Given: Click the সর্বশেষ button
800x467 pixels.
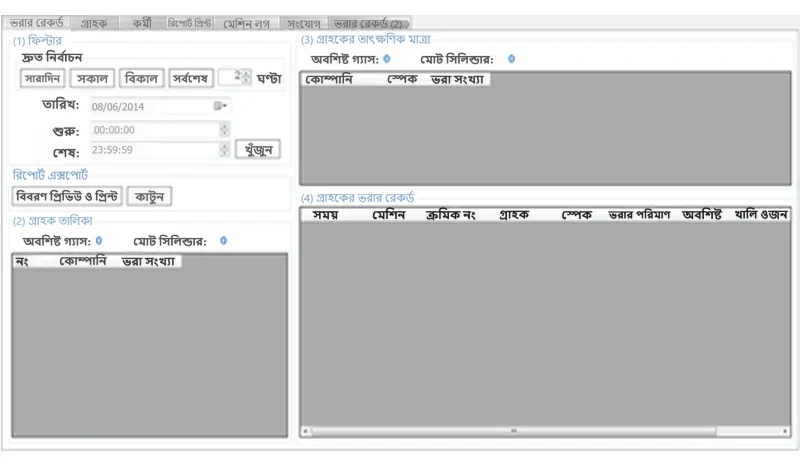Looking at the screenshot, I should click(191, 79).
